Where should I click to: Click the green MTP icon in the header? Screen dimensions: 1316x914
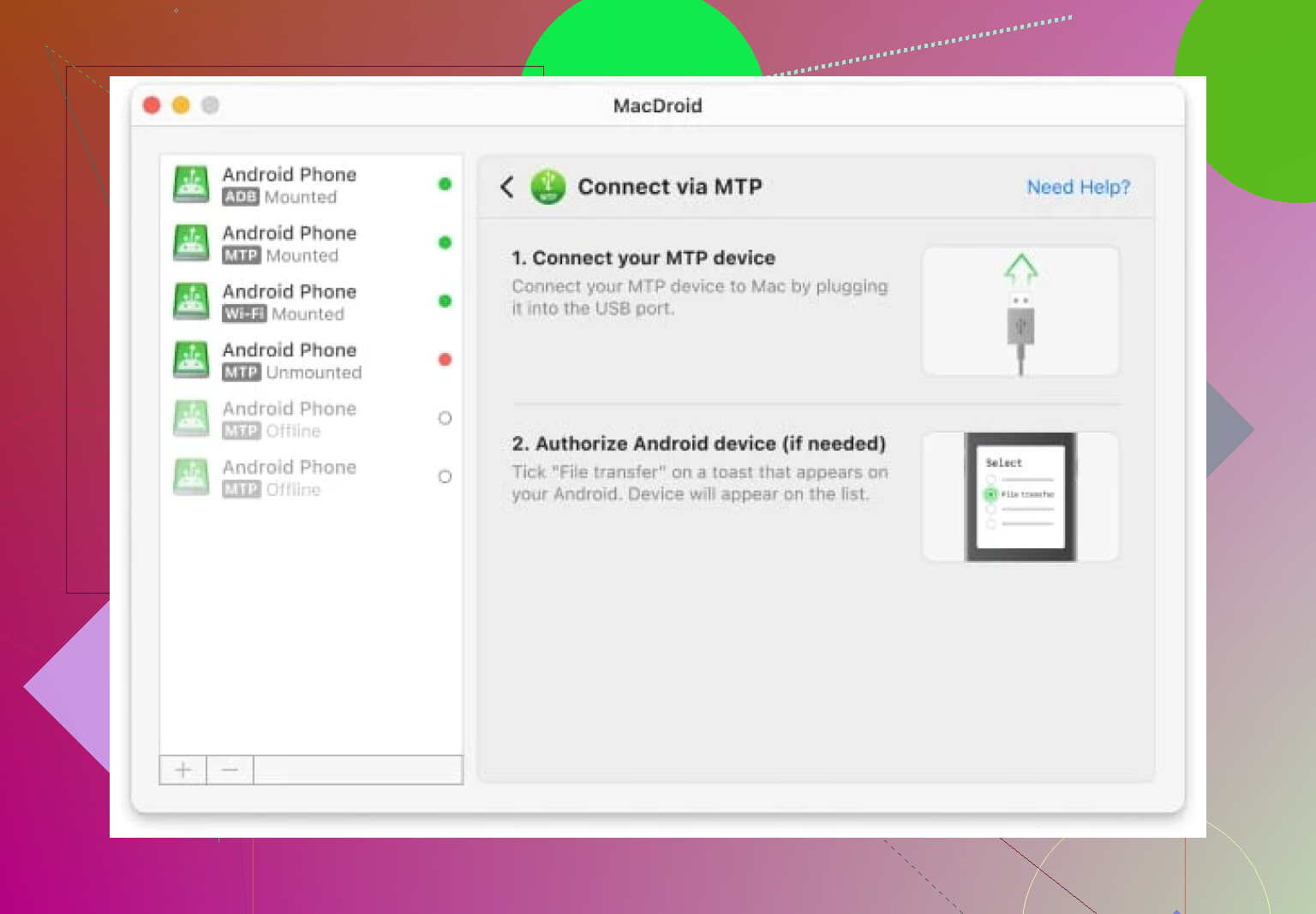point(548,187)
